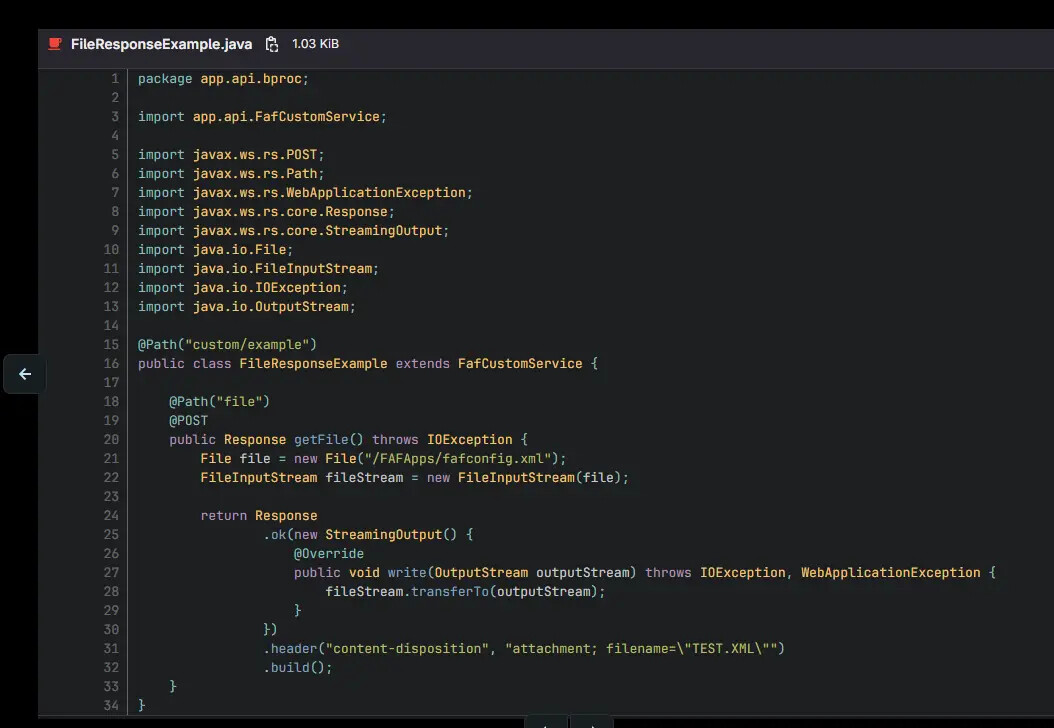Image resolution: width=1054 pixels, height=728 pixels.
Task: Select line number 27 in the gutter
Action: pos(111,573)
